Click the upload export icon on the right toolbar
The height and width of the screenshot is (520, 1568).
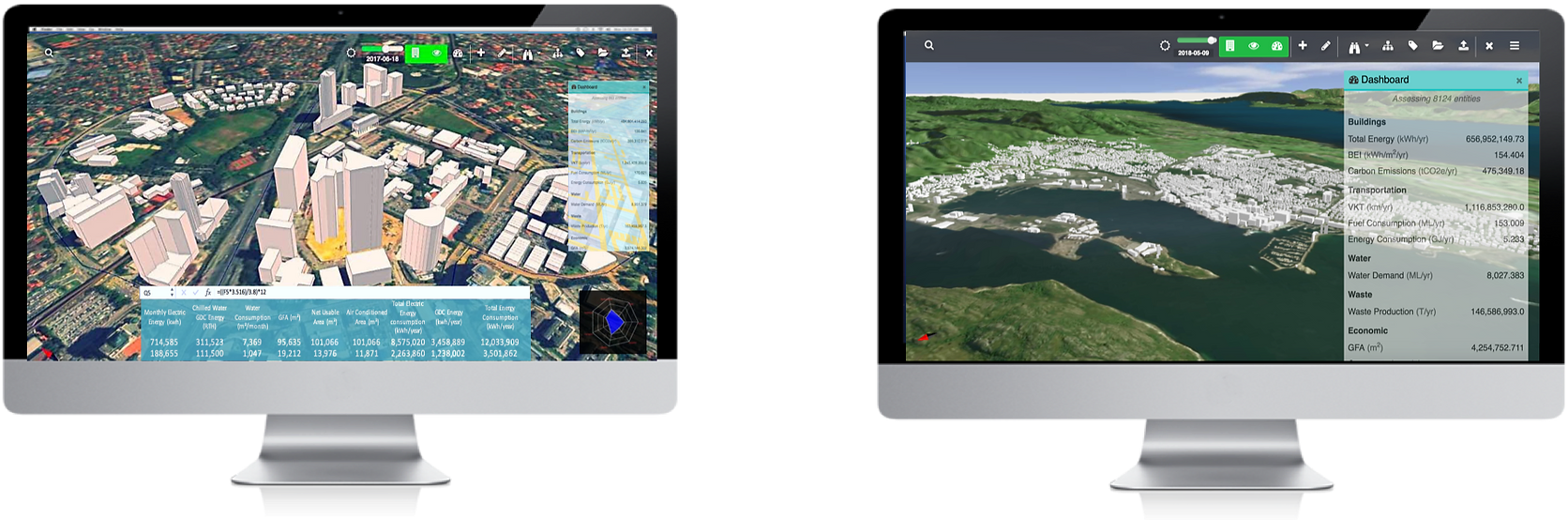1463,45
